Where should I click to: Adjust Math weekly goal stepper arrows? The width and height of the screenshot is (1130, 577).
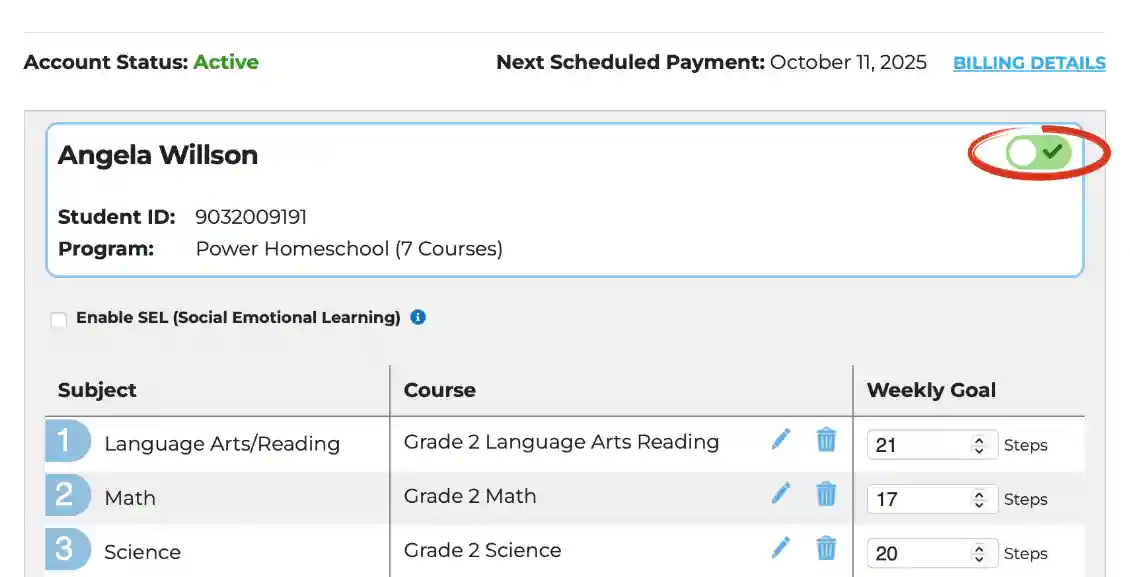[x=979, y=499]
